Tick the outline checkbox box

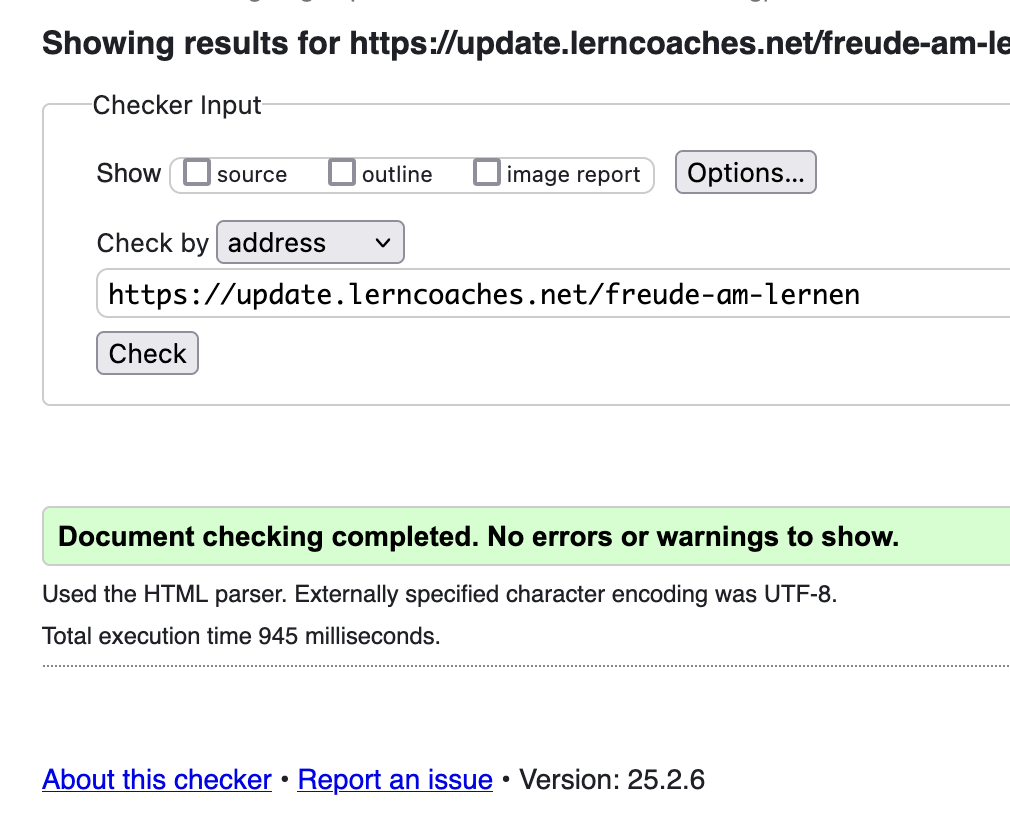tap(343, 173)
